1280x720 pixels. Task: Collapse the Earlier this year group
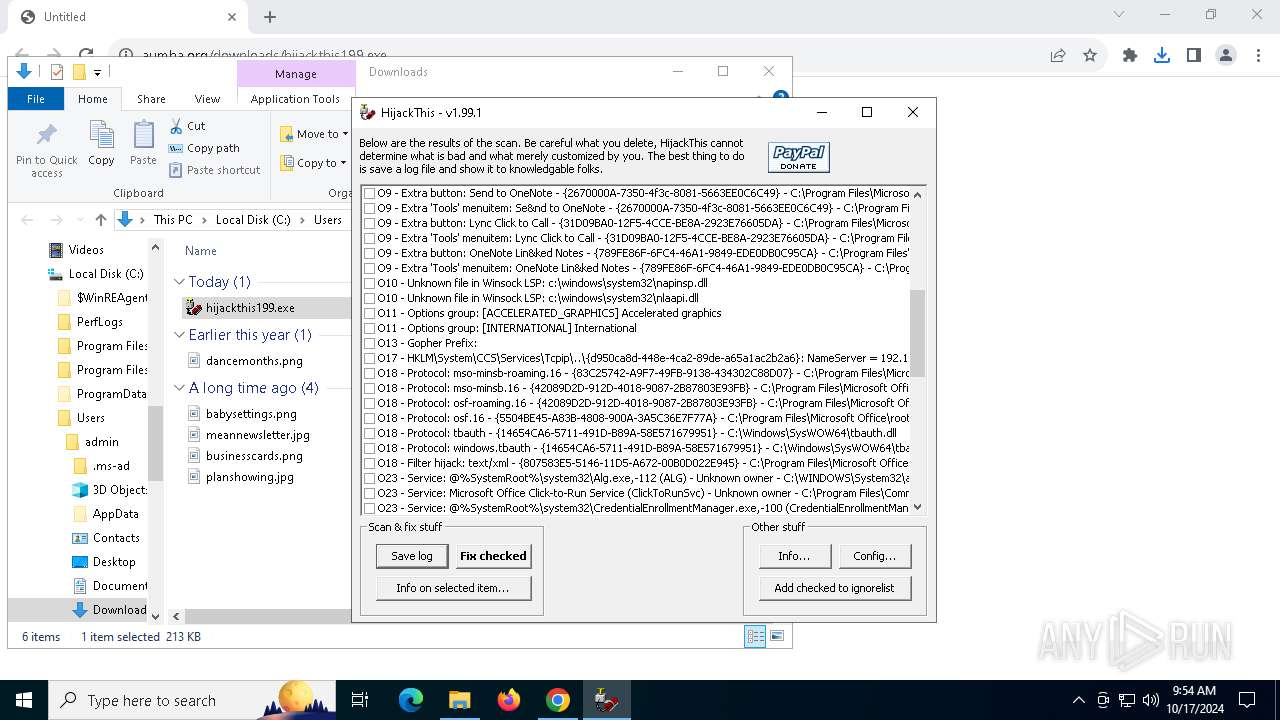point(179,335)
